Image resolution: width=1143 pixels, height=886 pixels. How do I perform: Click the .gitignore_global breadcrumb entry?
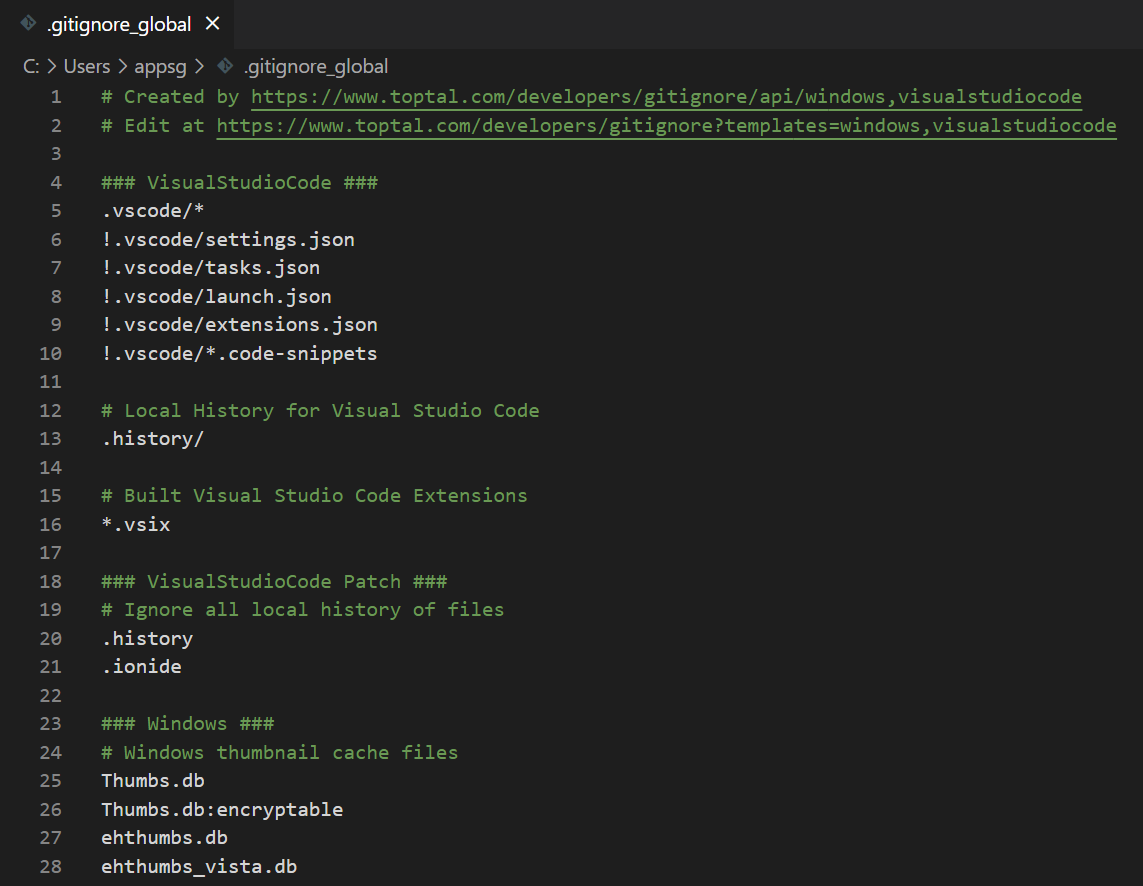pyautogui.click(x=316, y=66)
